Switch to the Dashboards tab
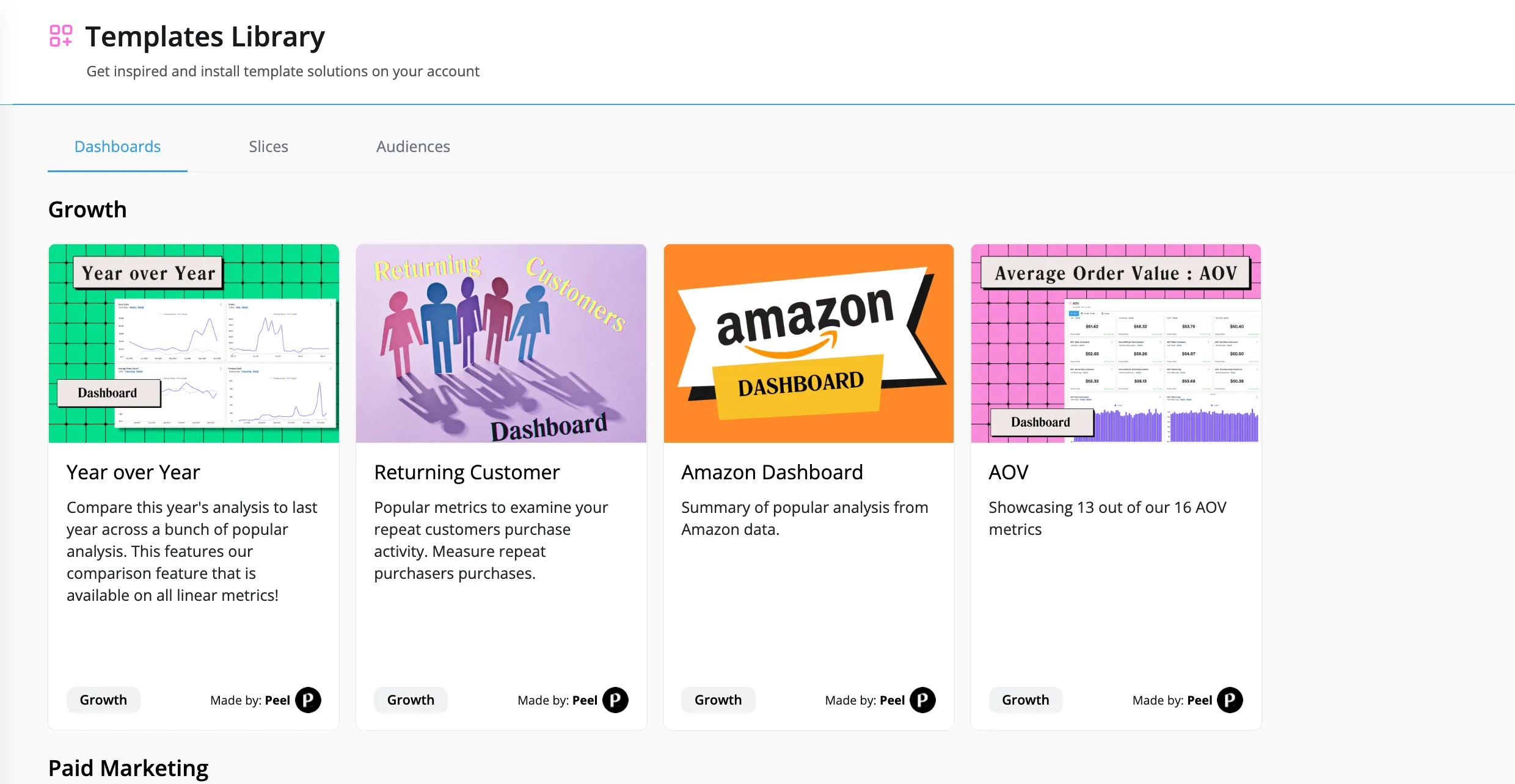The height and width of the screenshot is (784, 1515). [x=117, y=147]
